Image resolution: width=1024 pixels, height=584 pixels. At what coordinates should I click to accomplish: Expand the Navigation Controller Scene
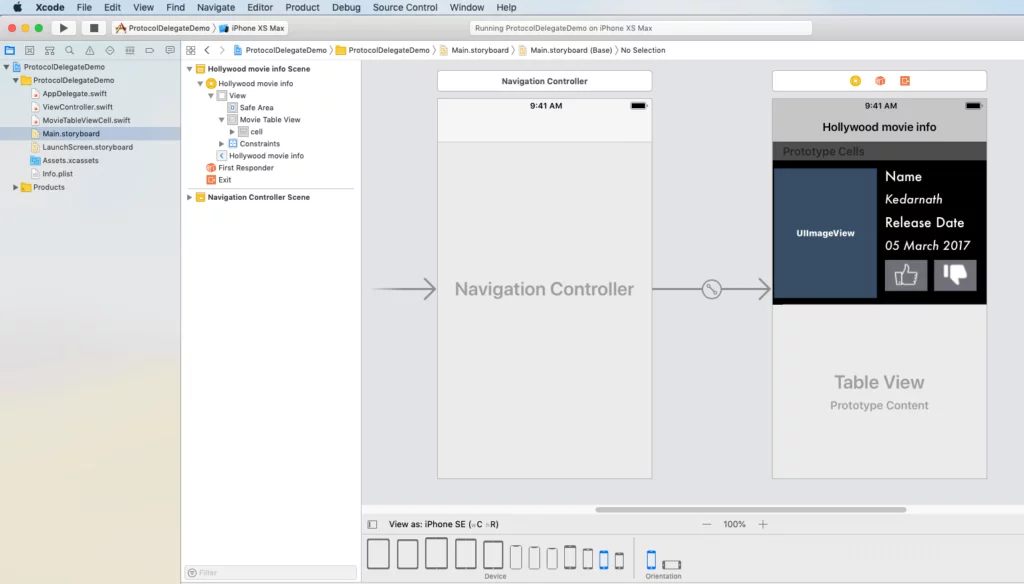(188, 197)
